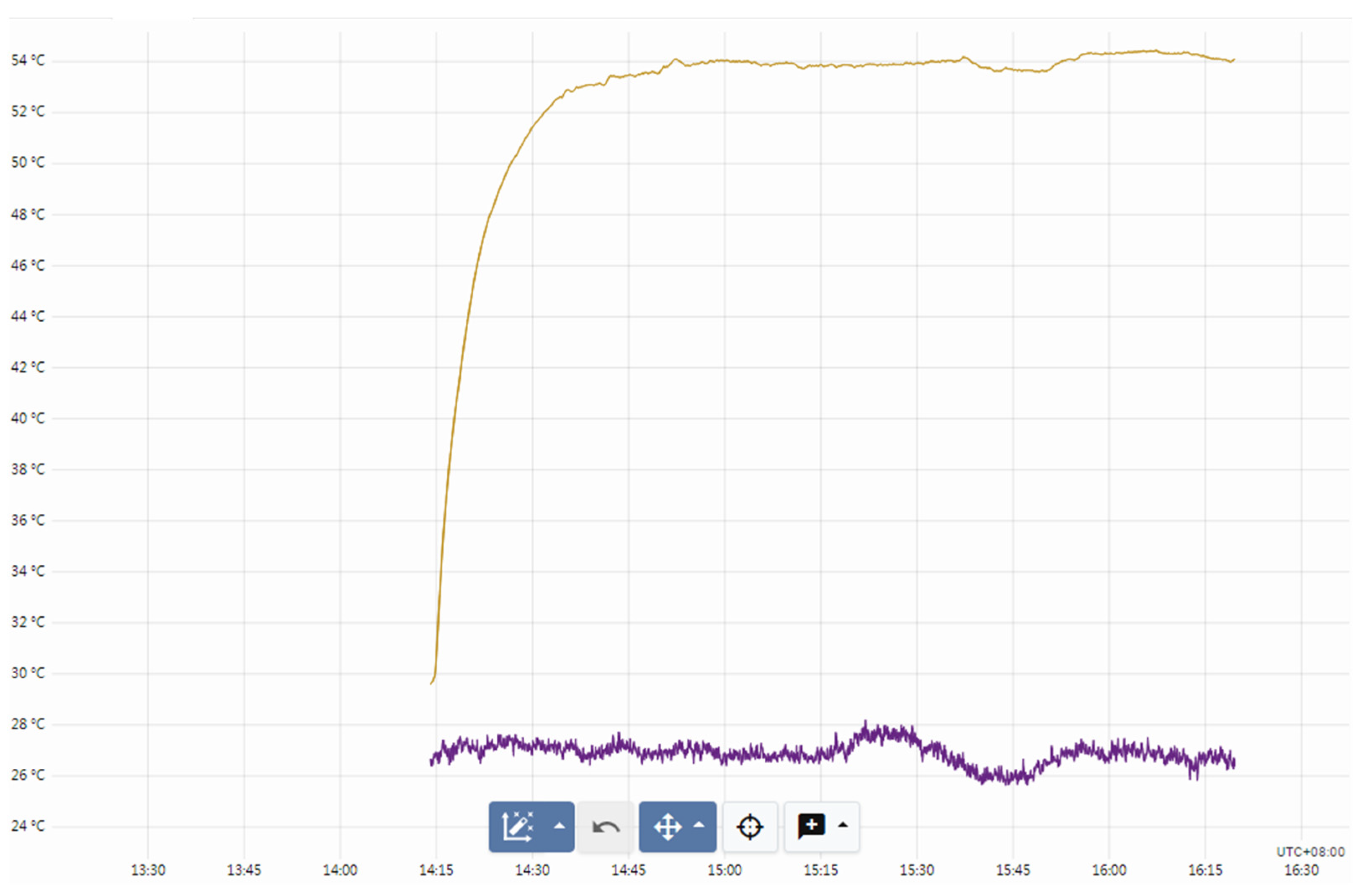Select the four-arrow pan tool
Image resolution: width=1372 pixels, height=896 pixels.
tap(668, 827)
